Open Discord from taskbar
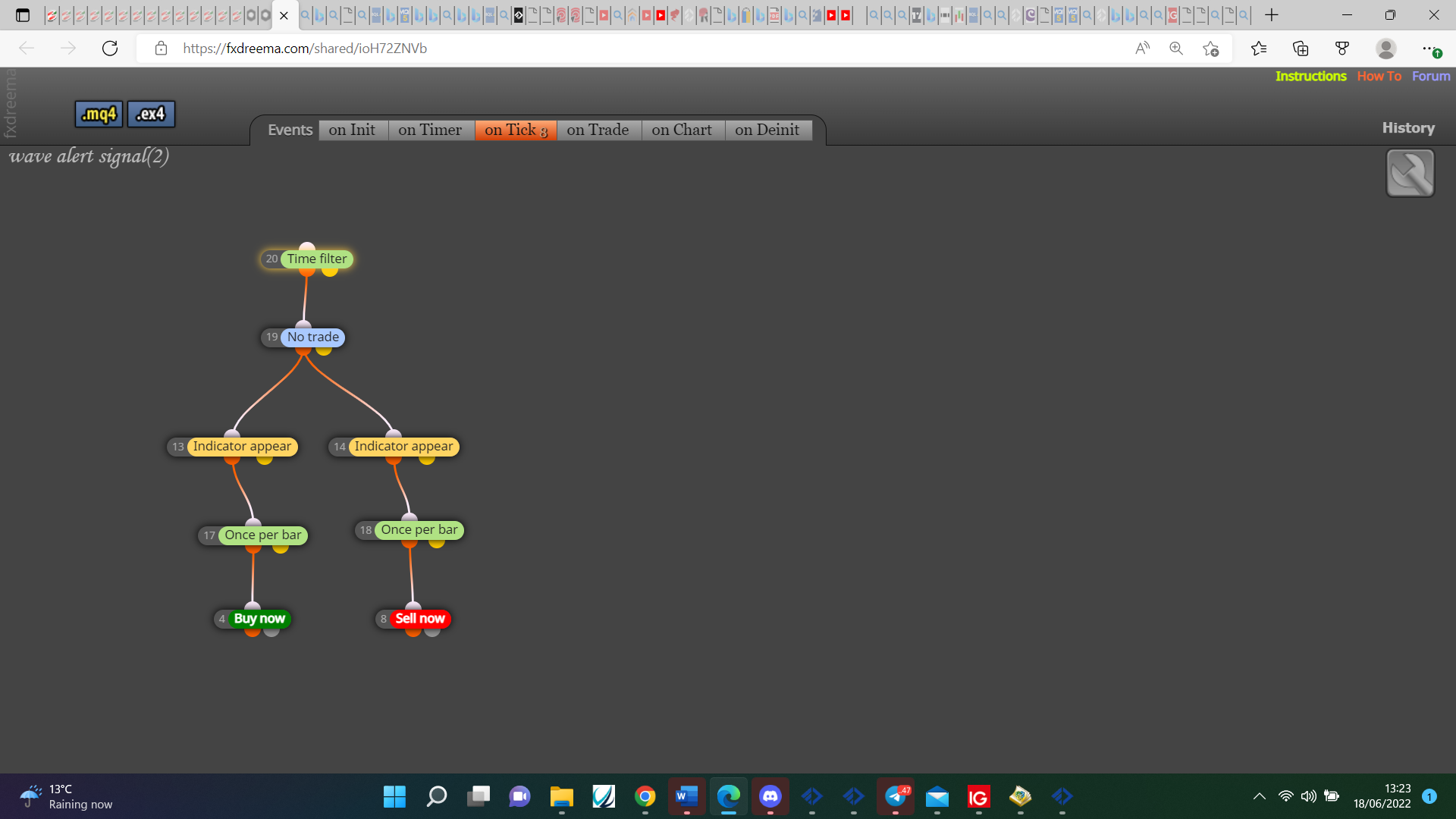This screenshot has width=1456, height=819. (x=770, y=796)
